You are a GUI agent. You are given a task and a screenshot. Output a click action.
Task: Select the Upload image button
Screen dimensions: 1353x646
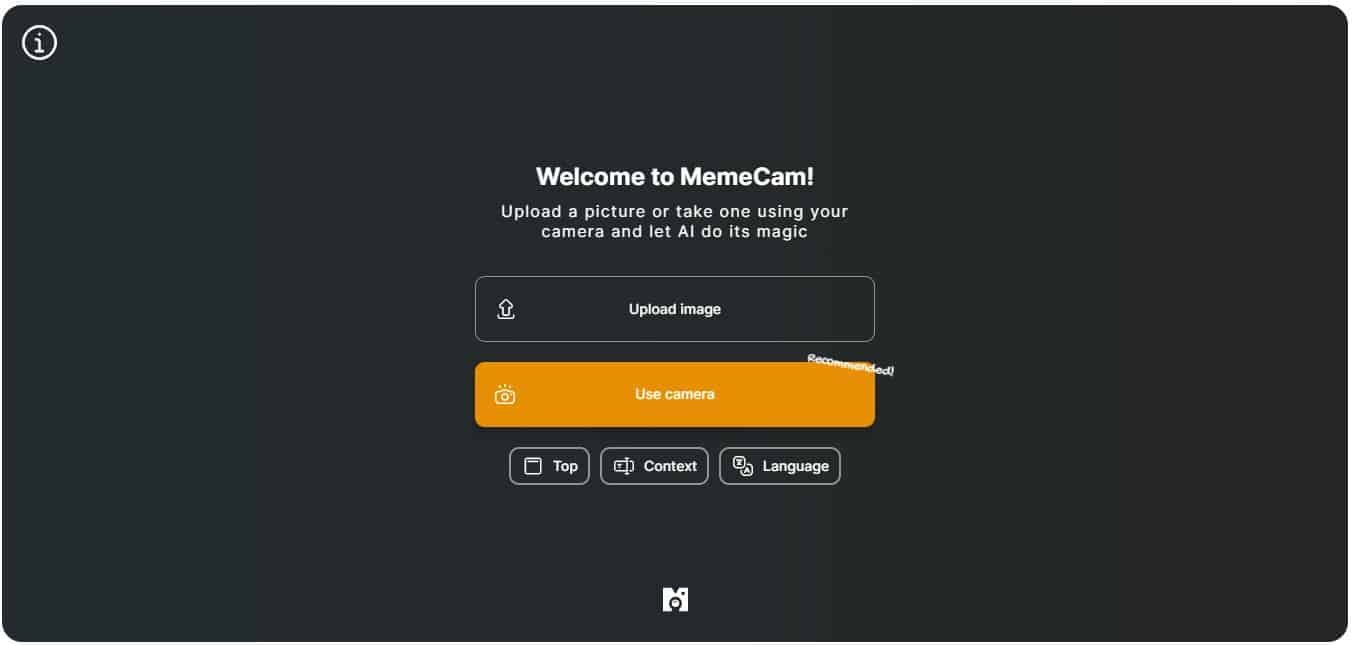click(675, 309)
